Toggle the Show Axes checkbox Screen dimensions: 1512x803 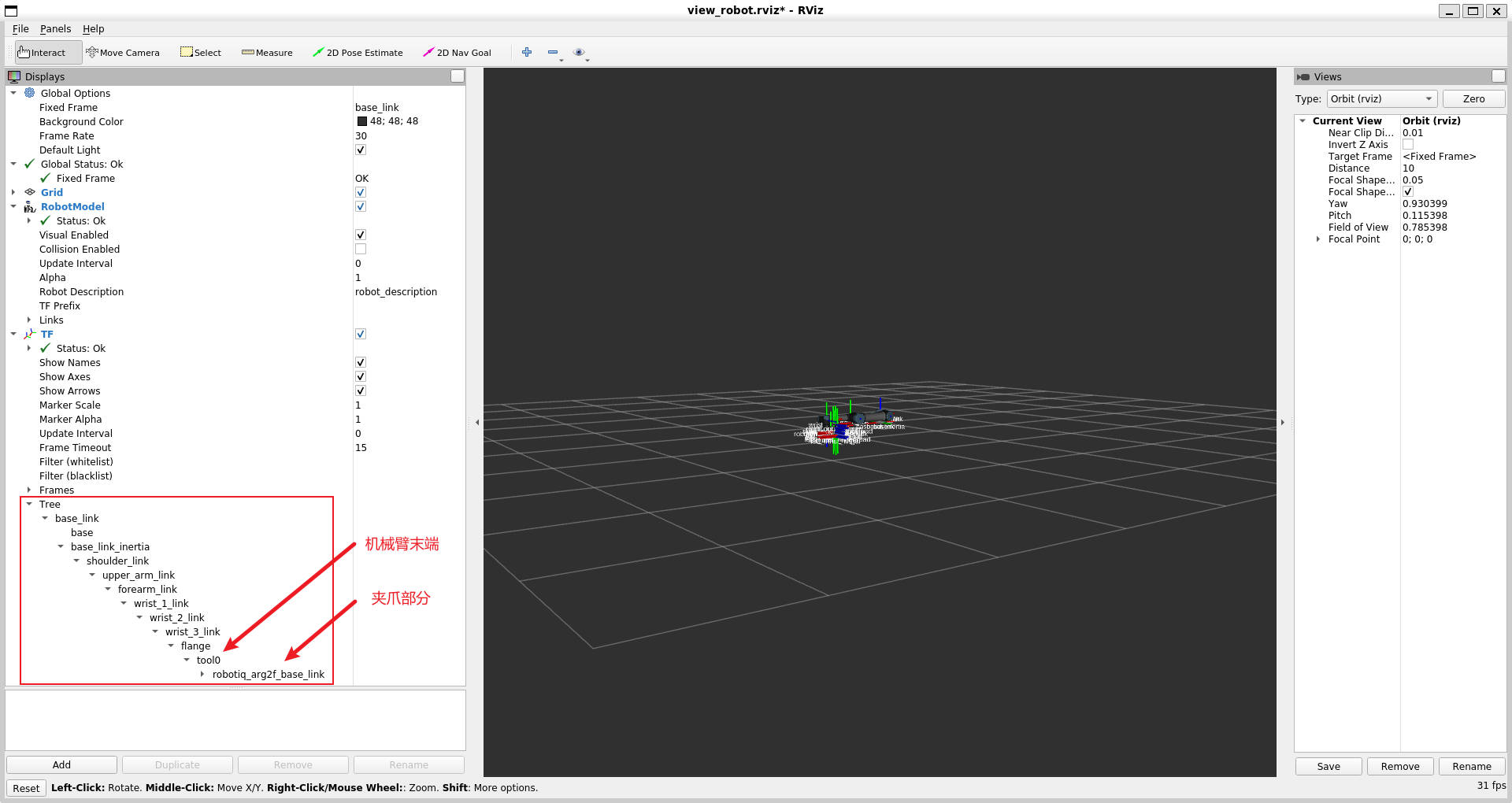click(x=361, y=376)
